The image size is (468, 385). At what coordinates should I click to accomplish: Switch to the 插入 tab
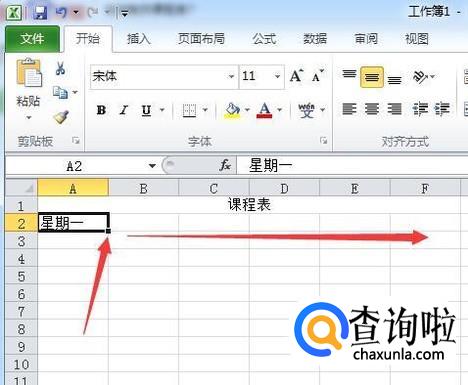[x=139, y=39]
